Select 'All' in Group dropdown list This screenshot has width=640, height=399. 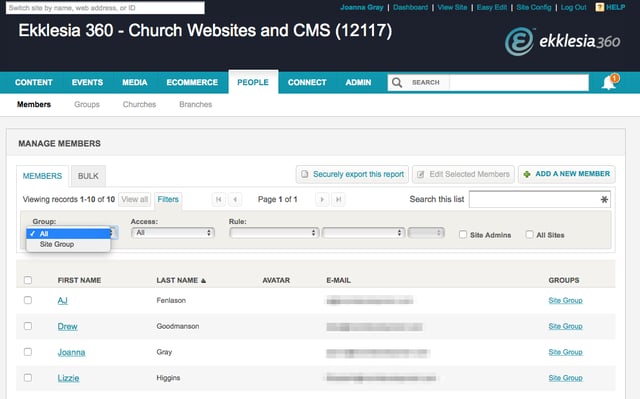coord(69,233)
